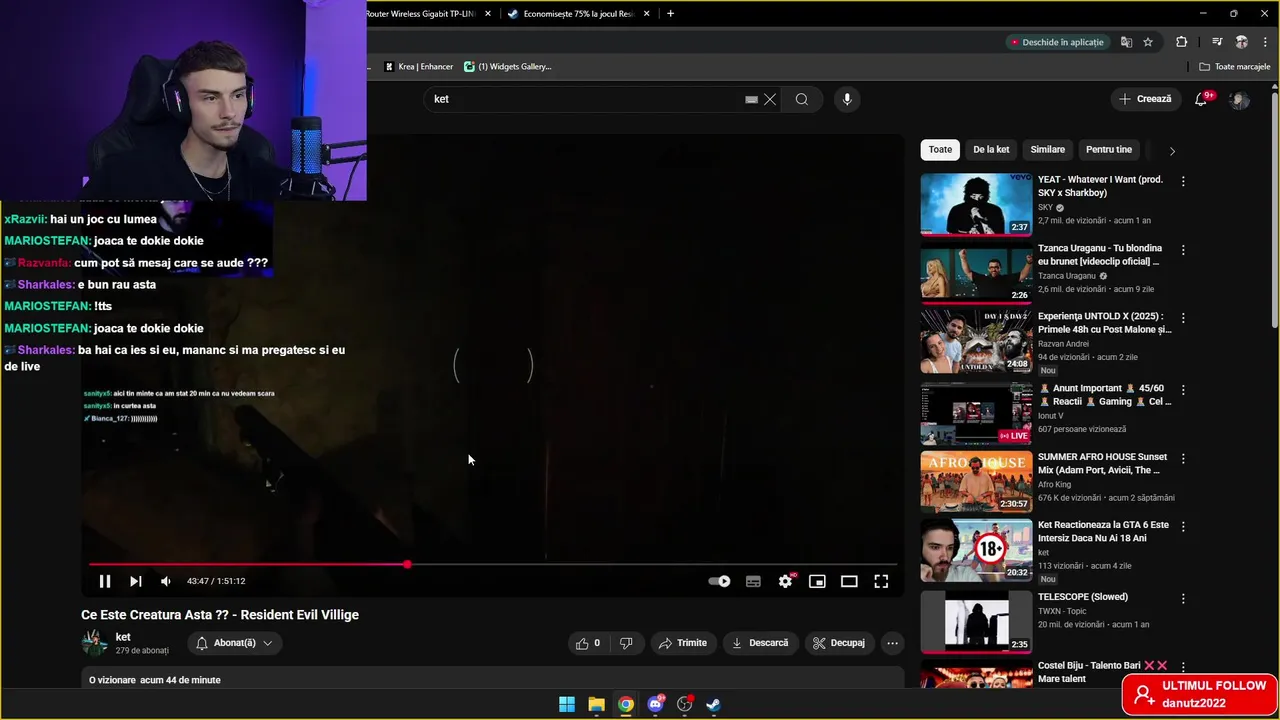The width and height of the screenshot is (1280, 720).
Task: Dislike the video with thumbs down
Action: point(626,643)
